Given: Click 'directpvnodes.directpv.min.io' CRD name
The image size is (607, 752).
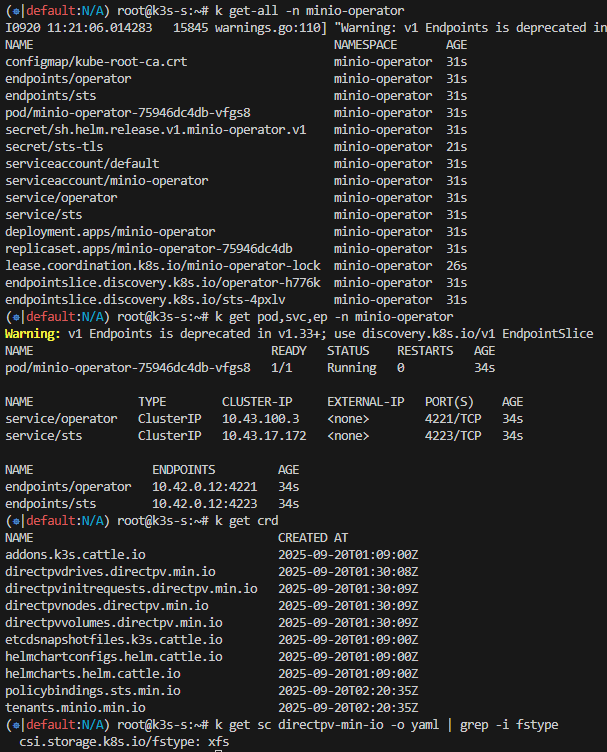Looking at the screenshot, I should coord(106,606).
